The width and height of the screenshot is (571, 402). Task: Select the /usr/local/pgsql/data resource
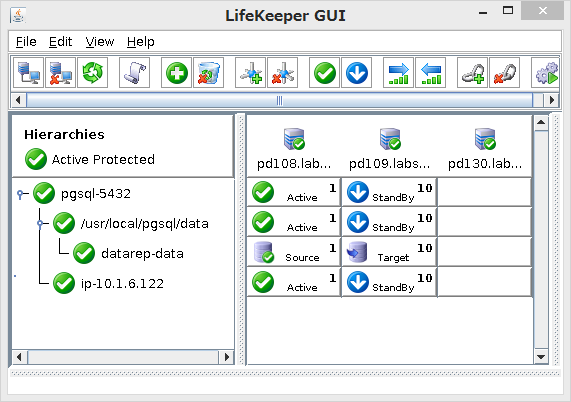[x=145, y=223]
